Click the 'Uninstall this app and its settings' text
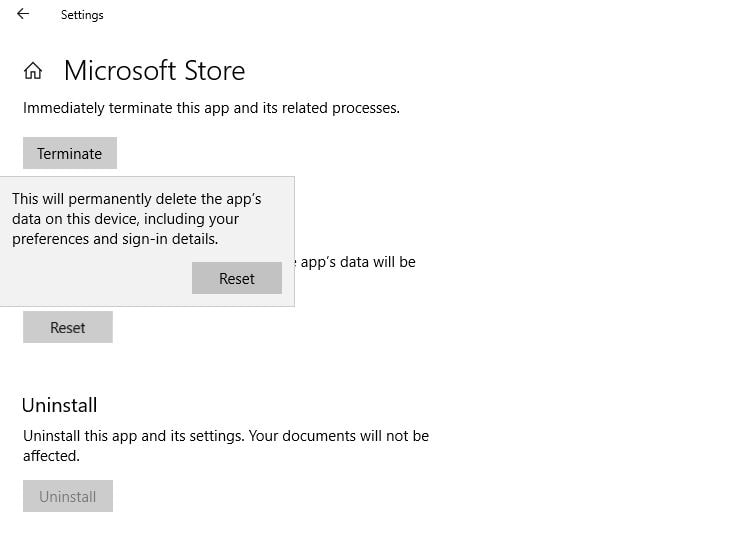 pos(226,446)
